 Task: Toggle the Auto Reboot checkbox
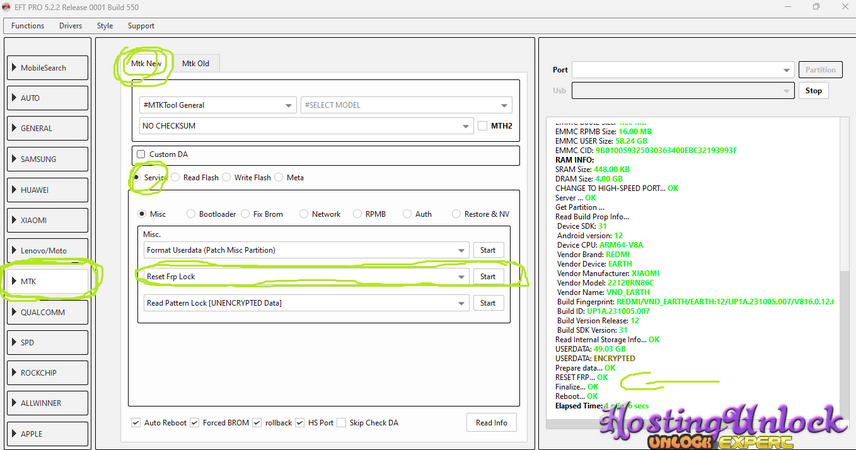(x=136, y=423)
